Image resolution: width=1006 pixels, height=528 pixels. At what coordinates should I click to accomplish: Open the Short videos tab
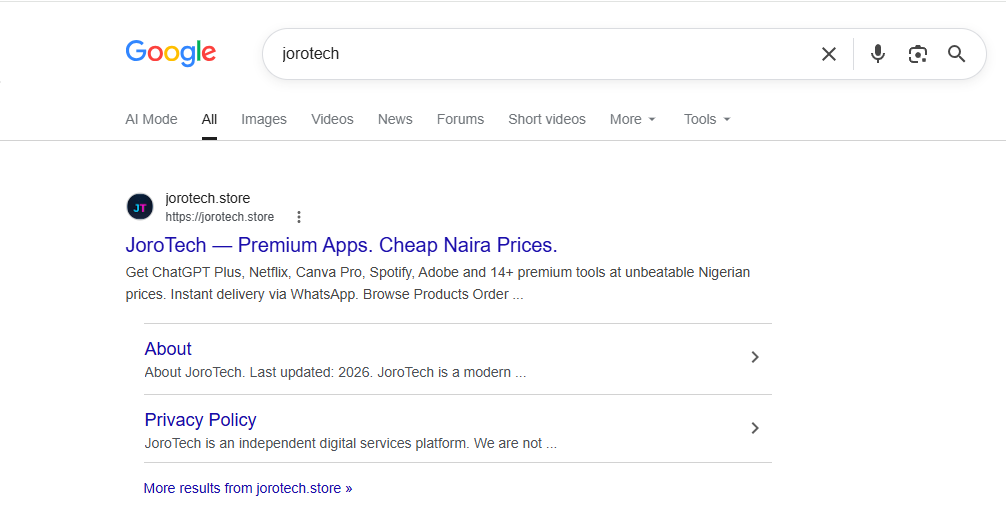(x=547, y=119)
